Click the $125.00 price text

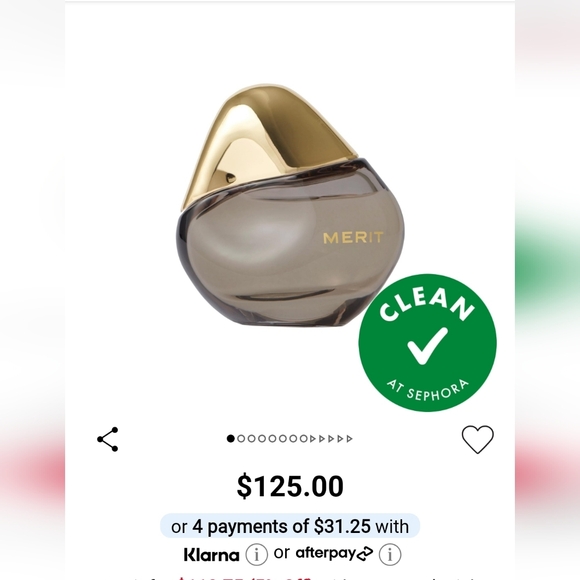point(290,486)
